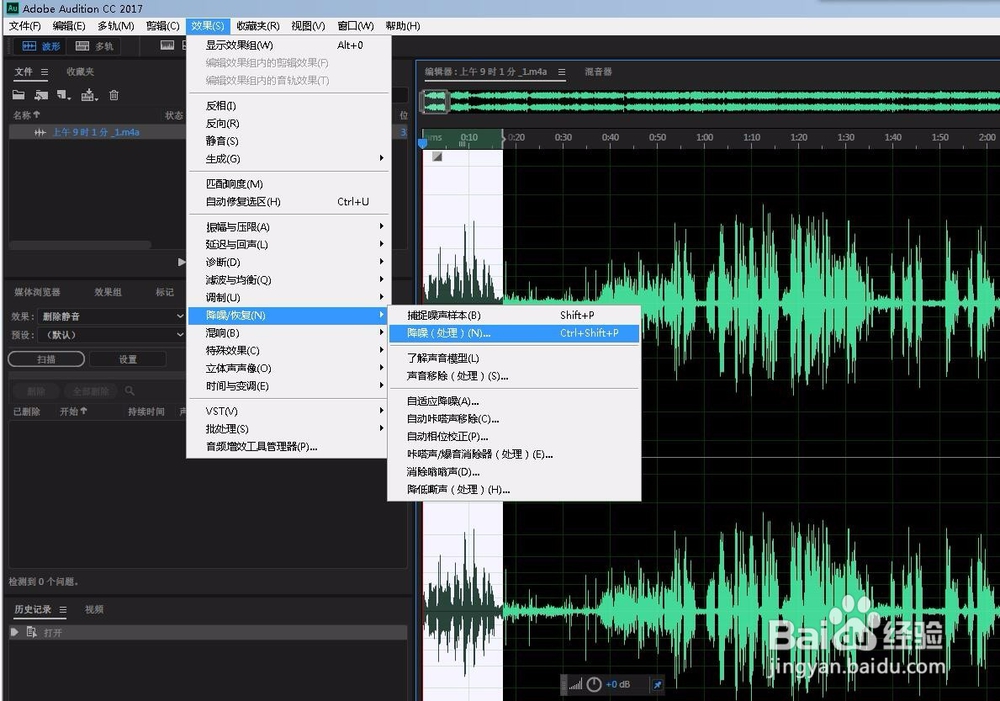This screenshot has width=1000, height=701.
Task: Select 自适应降噪(A)... entry
Action: pyautogui.click(x=514, y=401)
